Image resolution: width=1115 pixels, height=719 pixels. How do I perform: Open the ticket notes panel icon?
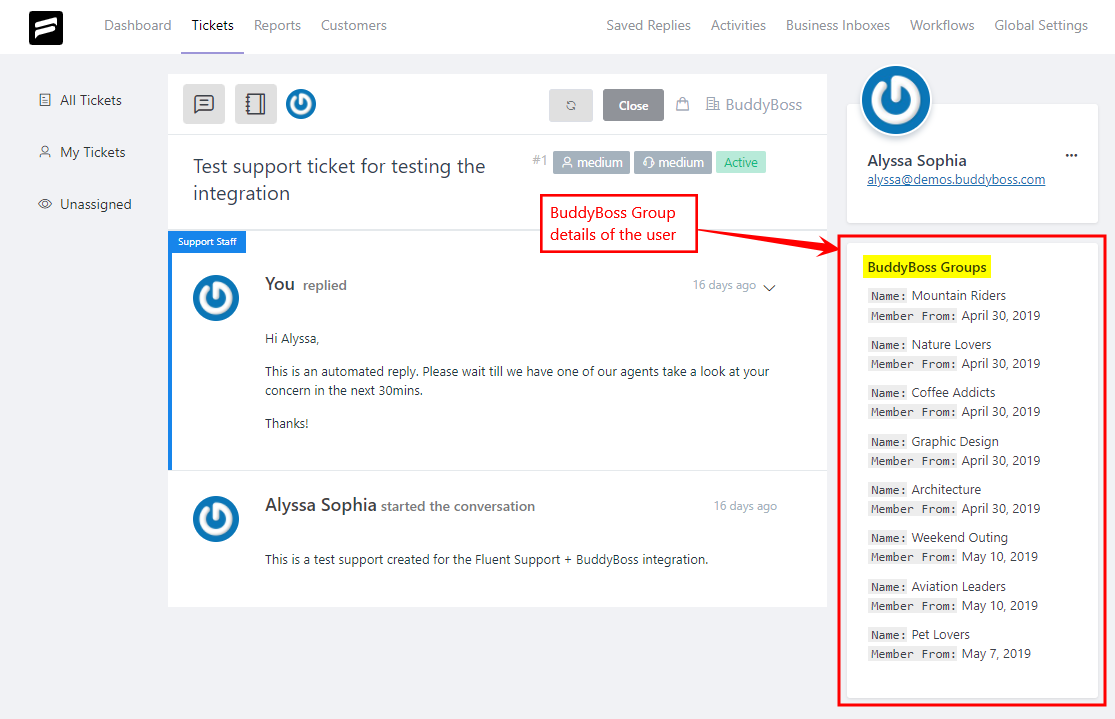point(255,104)
